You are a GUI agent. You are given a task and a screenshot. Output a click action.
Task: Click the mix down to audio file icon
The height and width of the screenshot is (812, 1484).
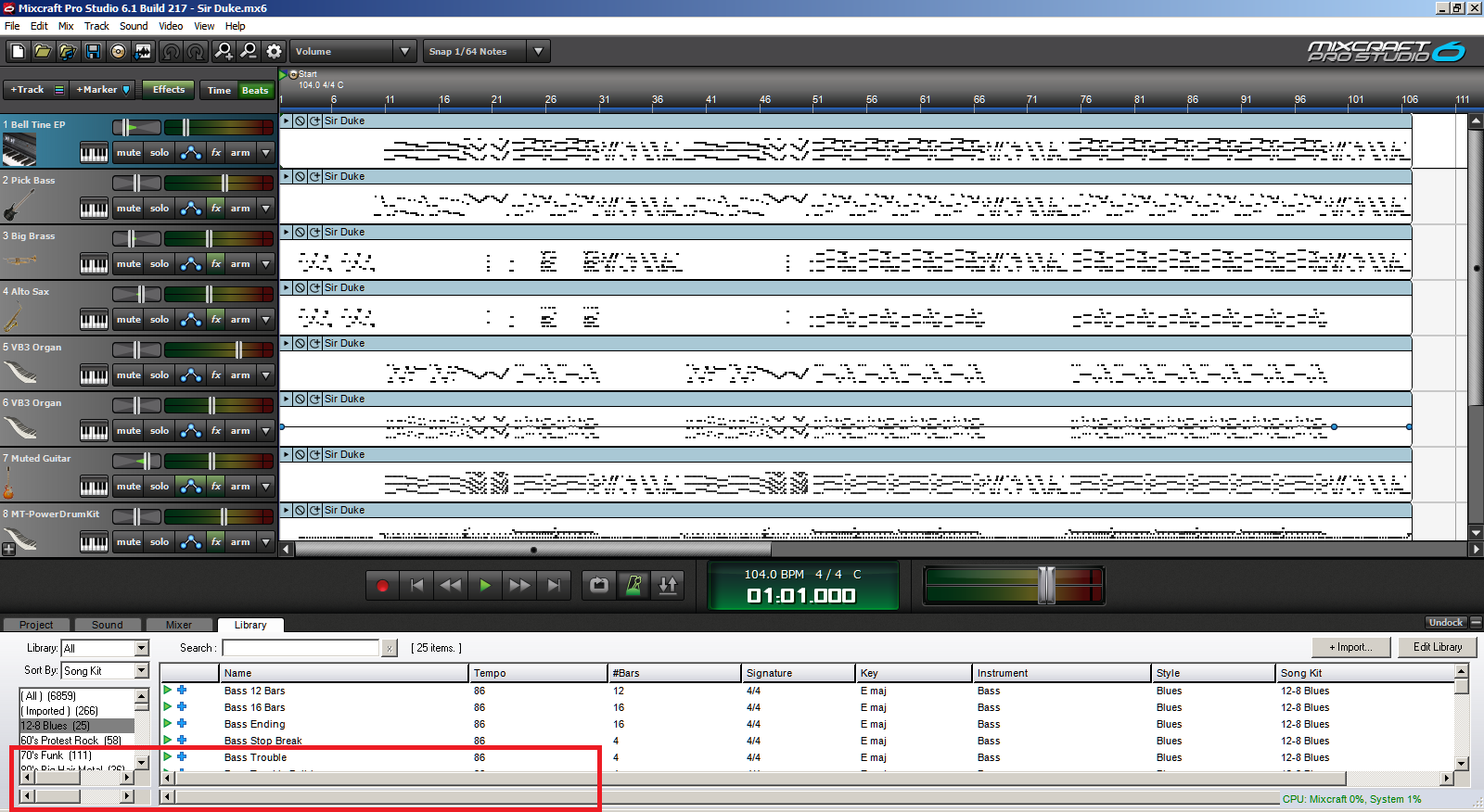pos(143,51)
